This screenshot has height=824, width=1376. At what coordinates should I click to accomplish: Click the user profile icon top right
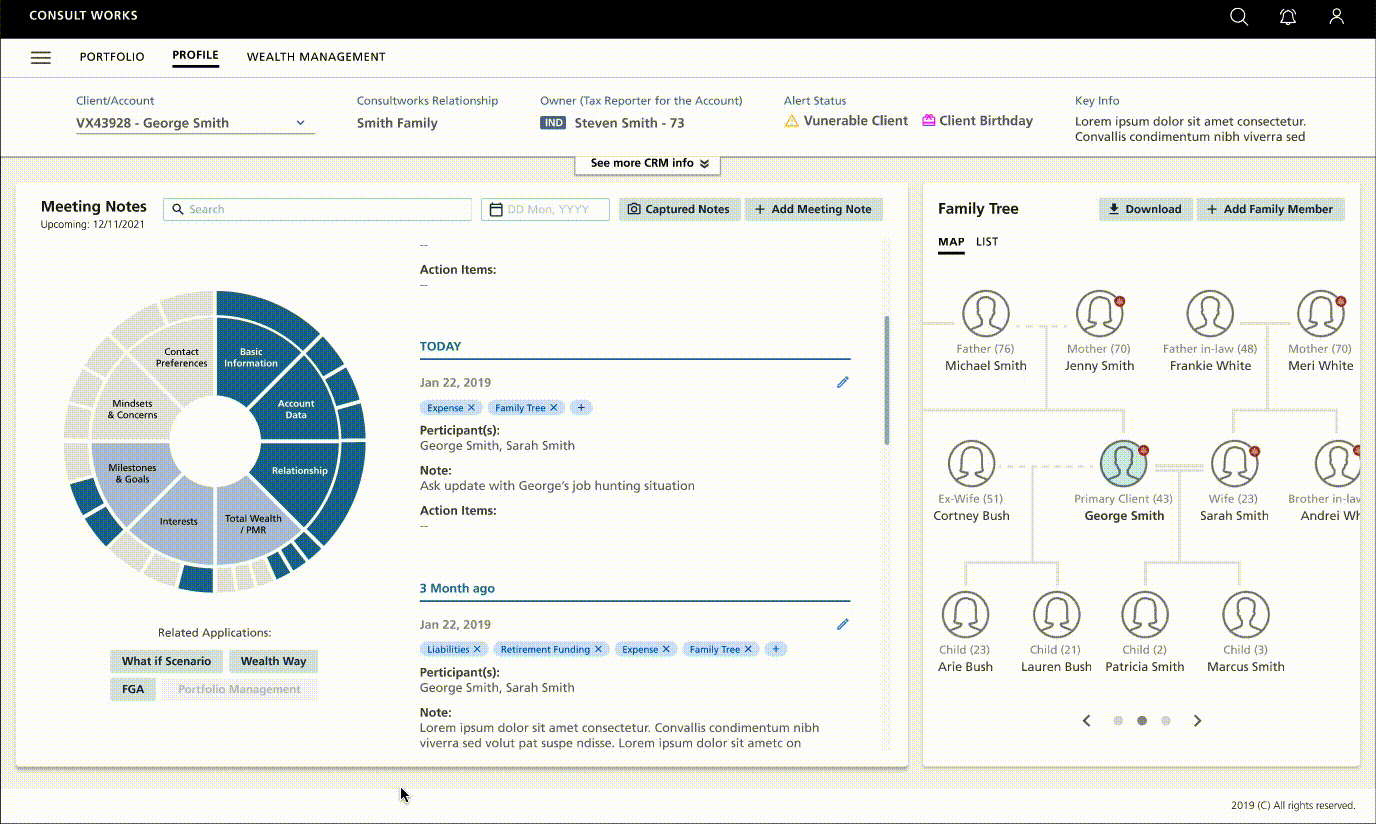pos(1337,17)
